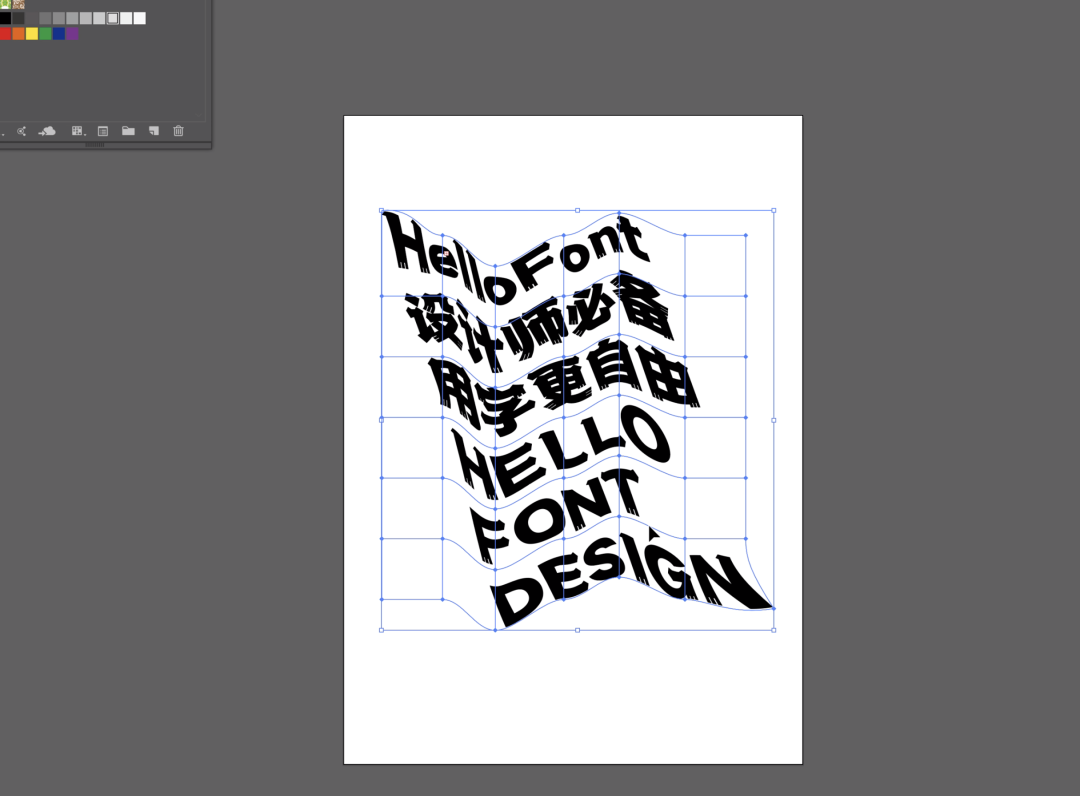This screenshot has height=796, width=1080.
Task: Click the cloud Add to Library icon
Action: click(x=47, y=131)
